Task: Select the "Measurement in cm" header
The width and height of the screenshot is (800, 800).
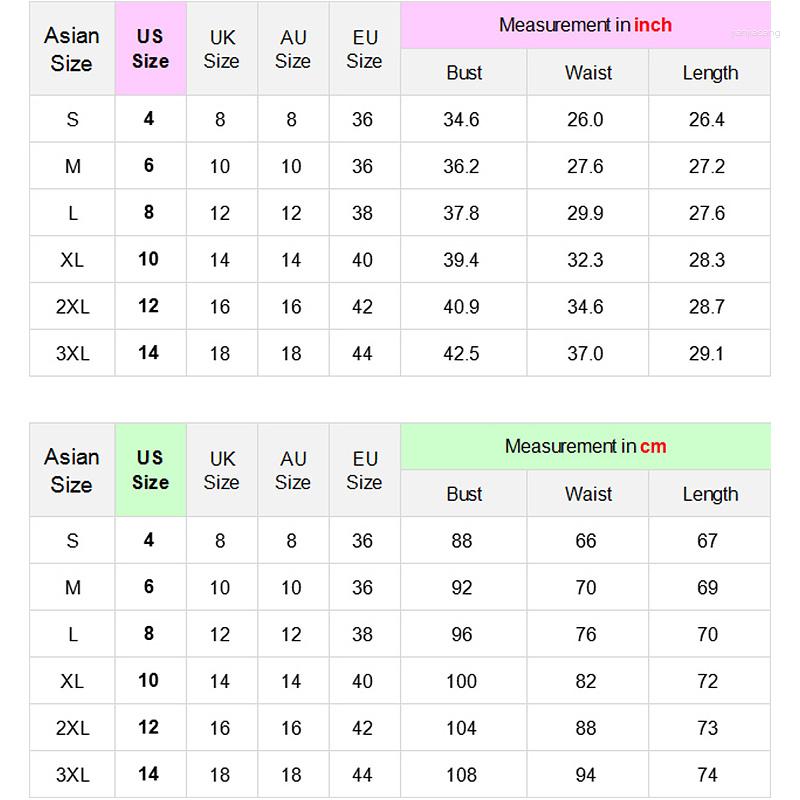Action: point(585,446)
